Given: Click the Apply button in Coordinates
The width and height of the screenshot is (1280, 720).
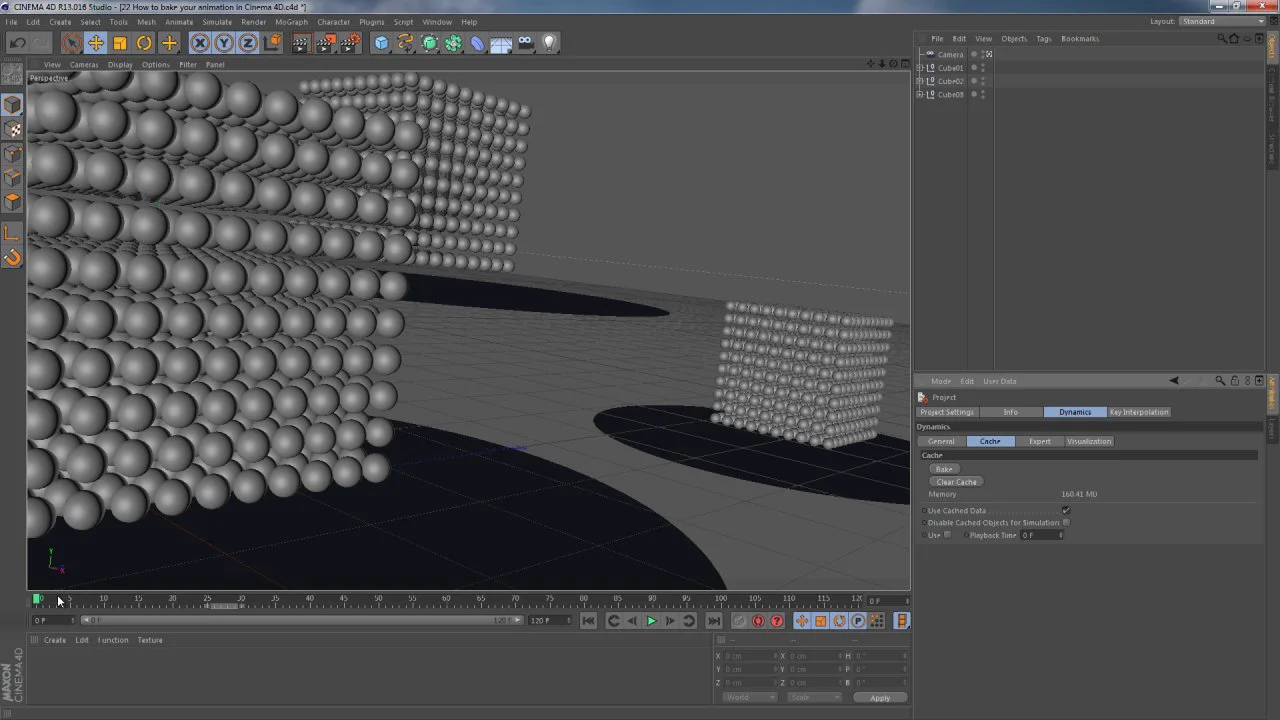Looking at the screenshot, I should (x=880, y=698).
